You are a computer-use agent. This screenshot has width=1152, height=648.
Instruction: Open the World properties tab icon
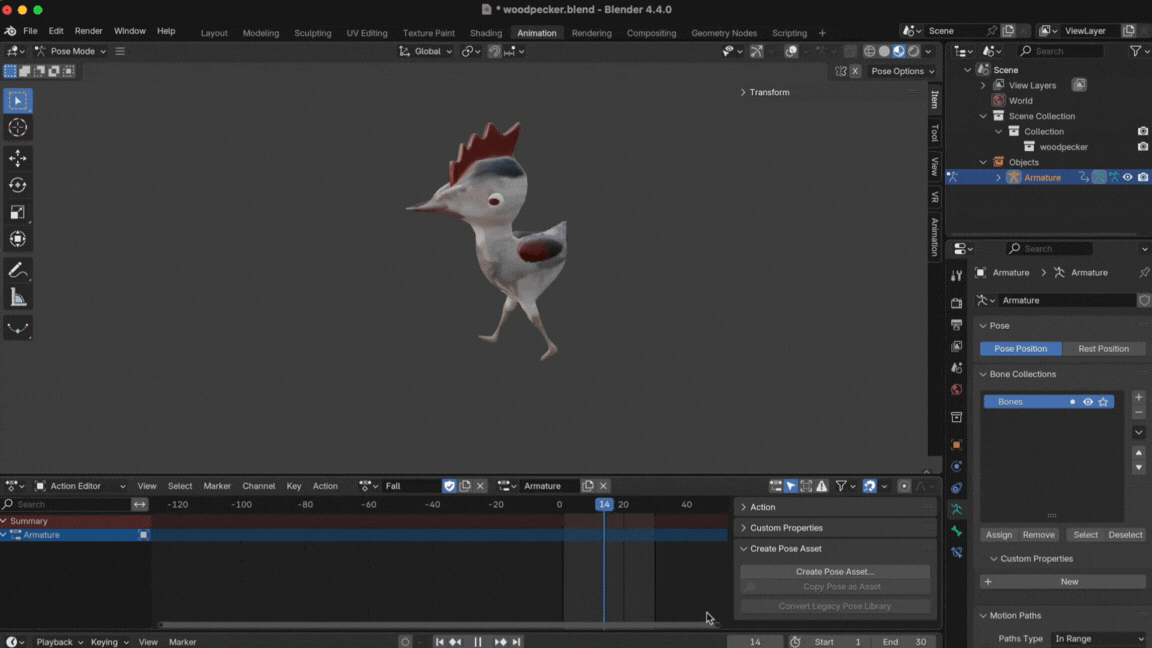click(x=956, y=389)
